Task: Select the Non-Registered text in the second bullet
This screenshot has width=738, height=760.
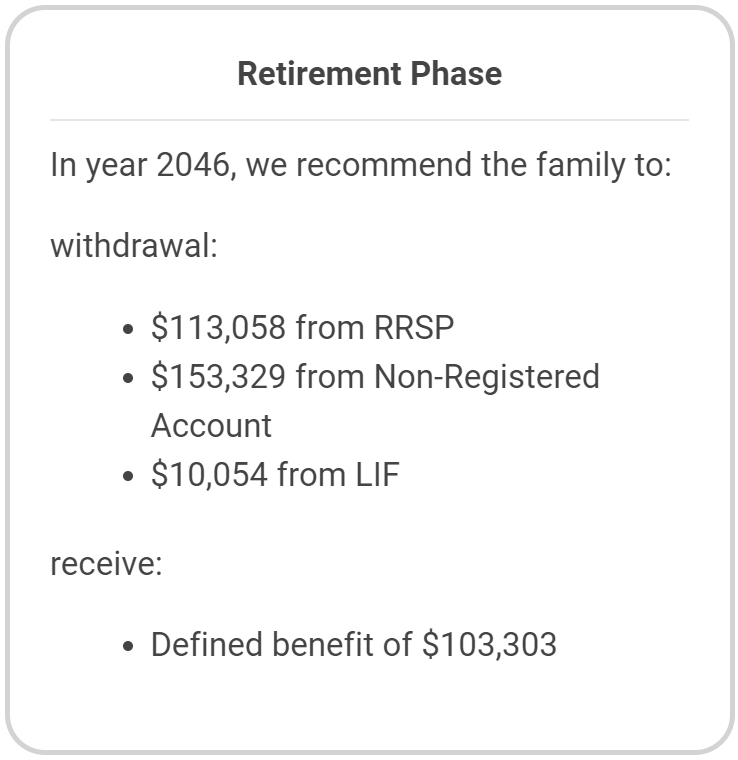Action: [x=487, y=377]
